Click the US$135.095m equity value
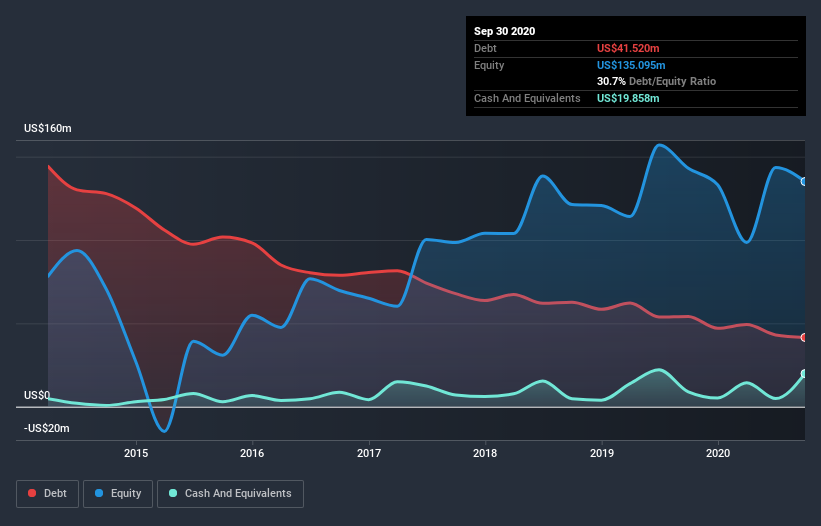 coord(631,65)
